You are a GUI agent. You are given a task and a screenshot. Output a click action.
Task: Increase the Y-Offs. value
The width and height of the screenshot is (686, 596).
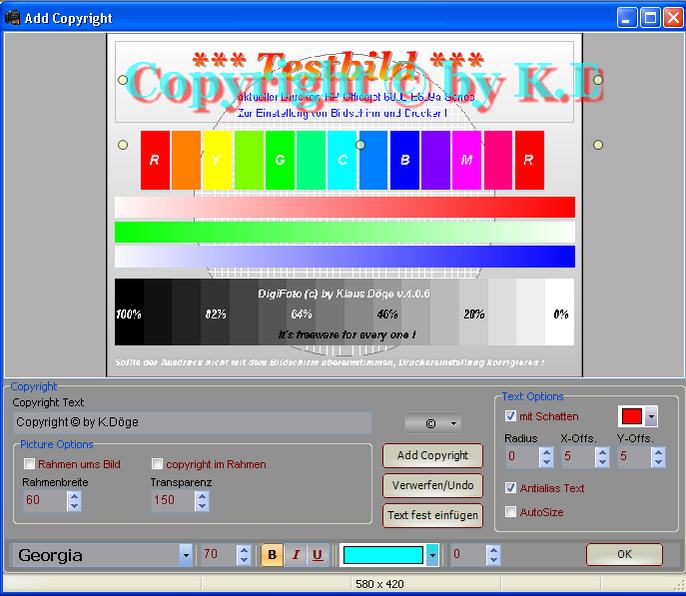point(658,452)
